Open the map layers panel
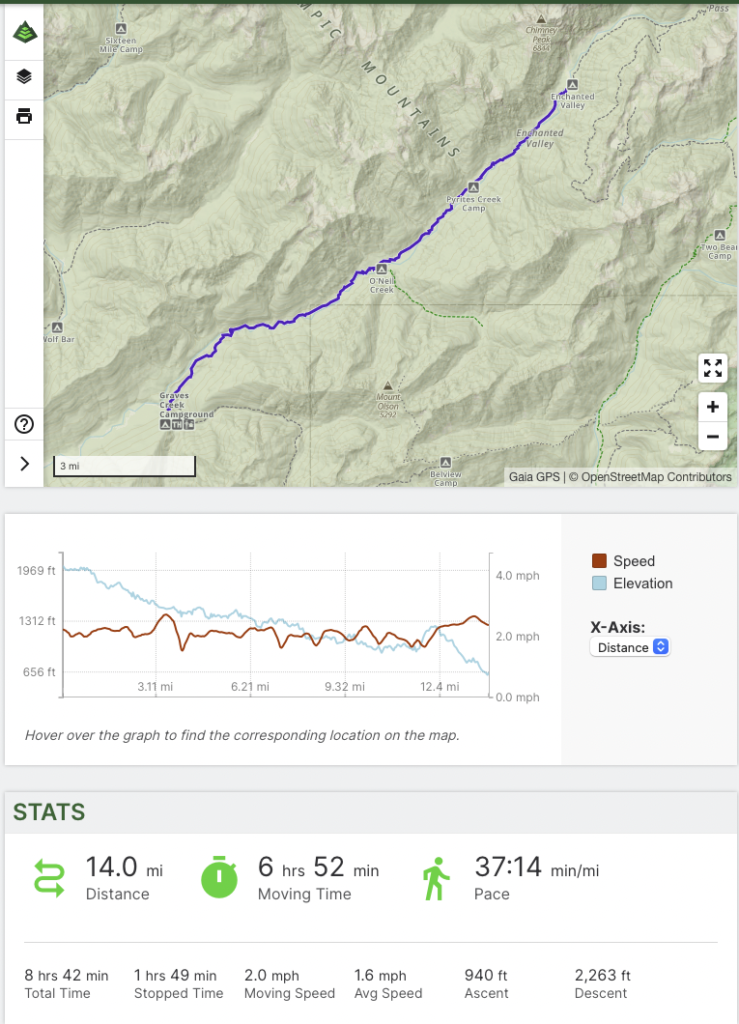This screenshot has width=739, height=1024. pos(24,76)
